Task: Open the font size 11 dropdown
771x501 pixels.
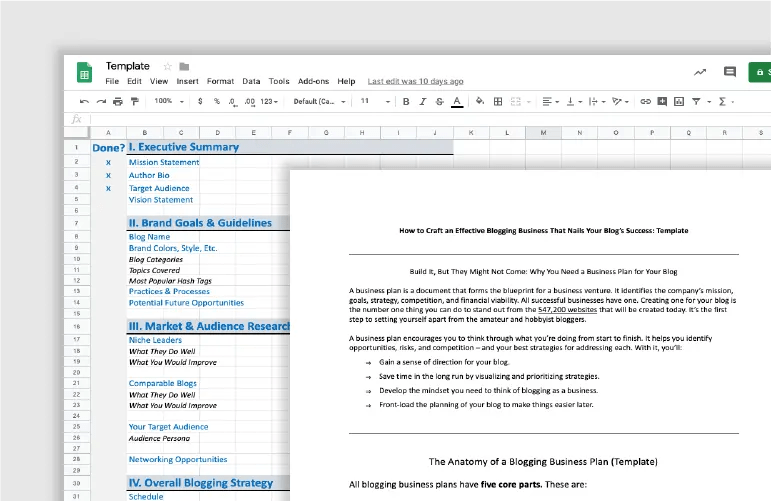Action: (x=376, y=101)
